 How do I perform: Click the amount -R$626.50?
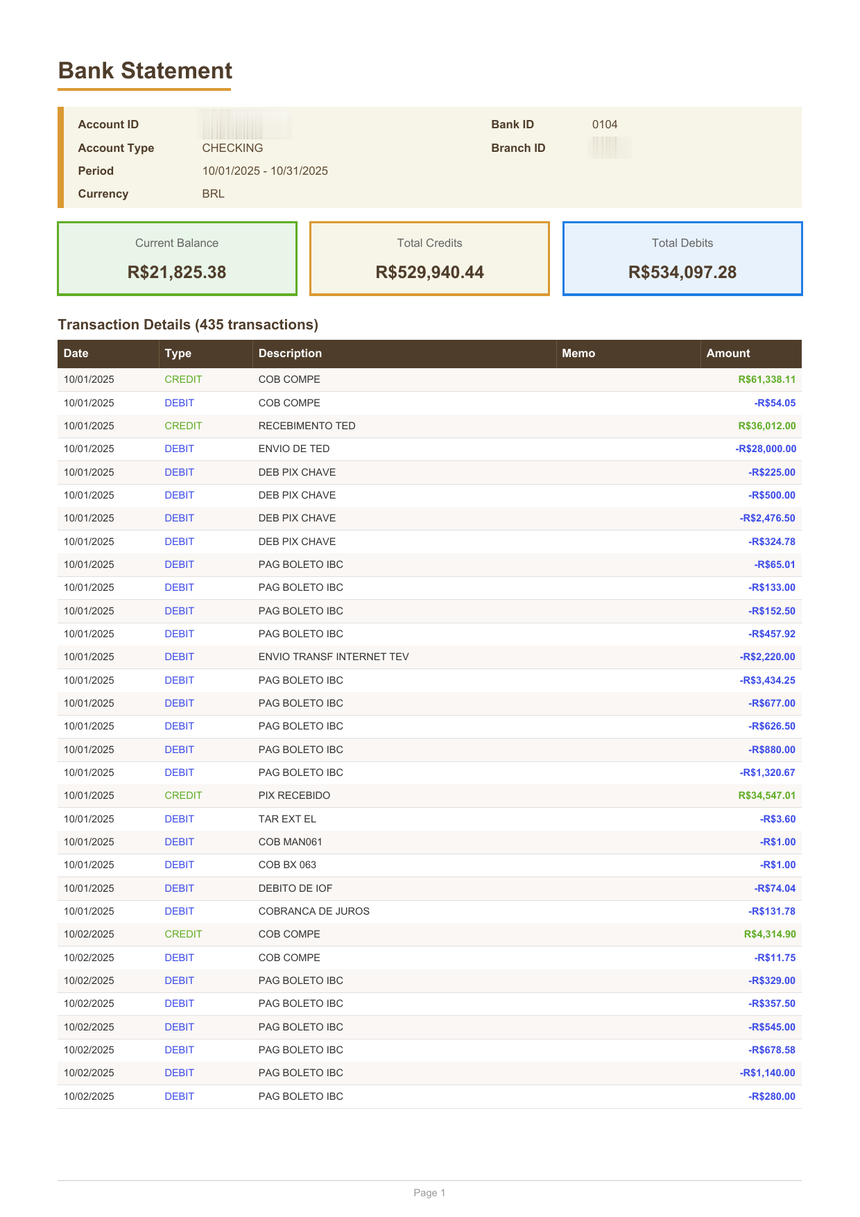pos(772,726)
